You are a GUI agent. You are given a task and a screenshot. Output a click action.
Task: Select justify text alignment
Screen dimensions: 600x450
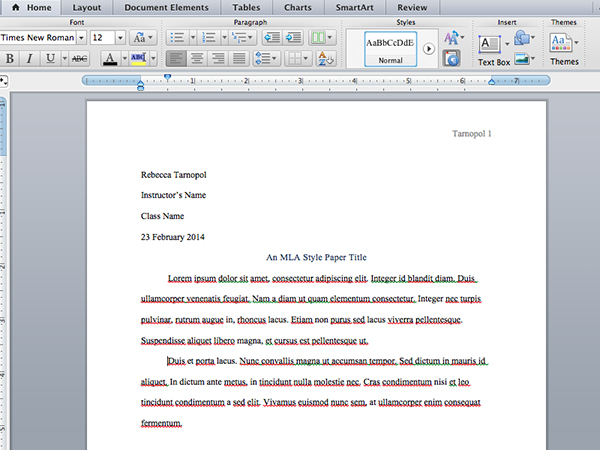tap(239, 59)
